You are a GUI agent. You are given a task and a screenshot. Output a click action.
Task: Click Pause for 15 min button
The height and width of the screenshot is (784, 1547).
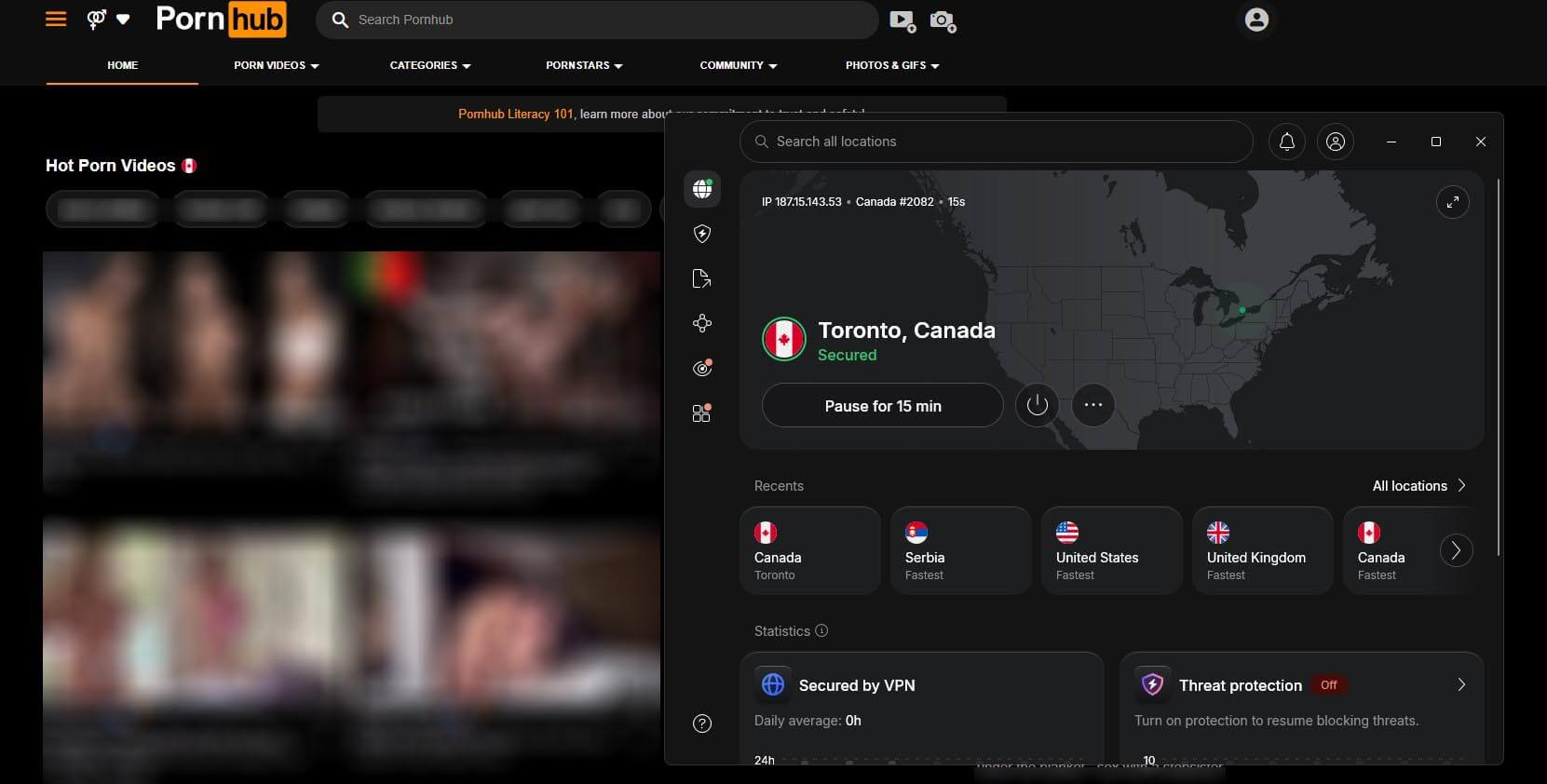coord(883,406)
